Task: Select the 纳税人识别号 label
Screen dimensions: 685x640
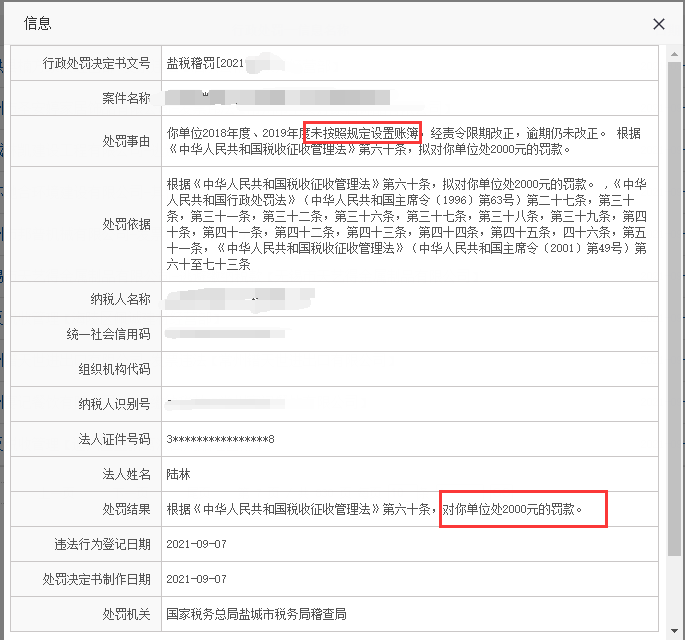Action: [x=114, y=404]
